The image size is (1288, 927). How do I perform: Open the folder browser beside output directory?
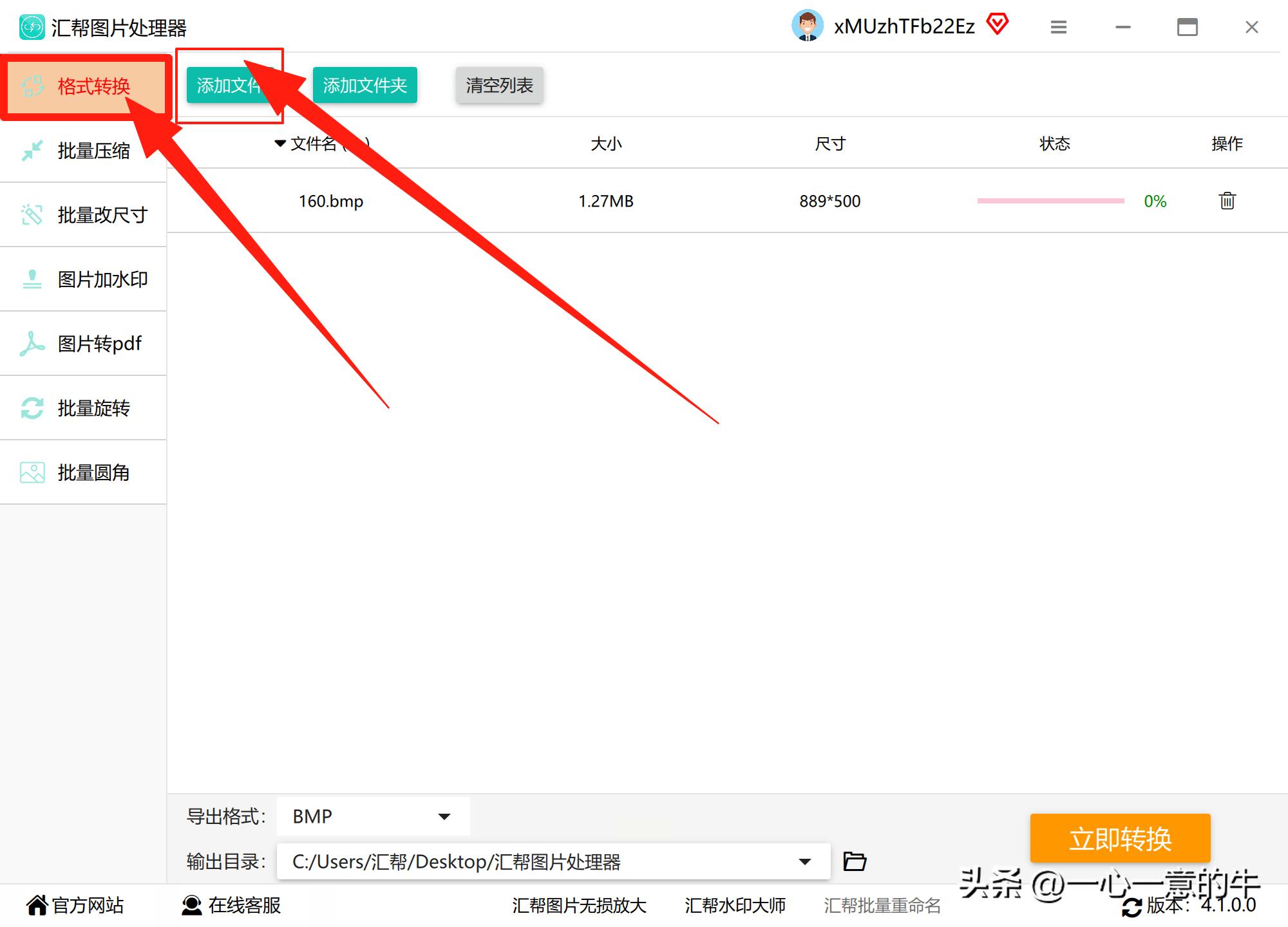855,861
